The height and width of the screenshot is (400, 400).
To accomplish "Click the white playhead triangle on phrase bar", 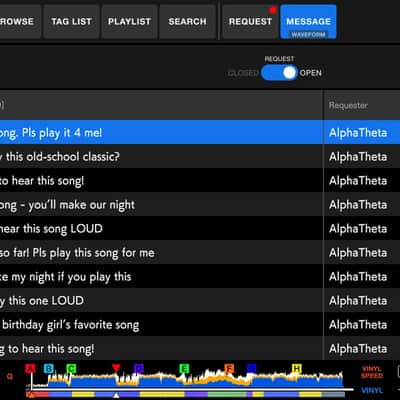I will [x=116, y=395].
